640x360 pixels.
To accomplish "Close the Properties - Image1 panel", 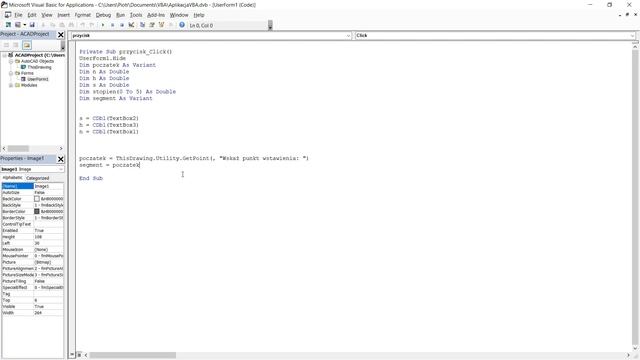I will (61, 159).
